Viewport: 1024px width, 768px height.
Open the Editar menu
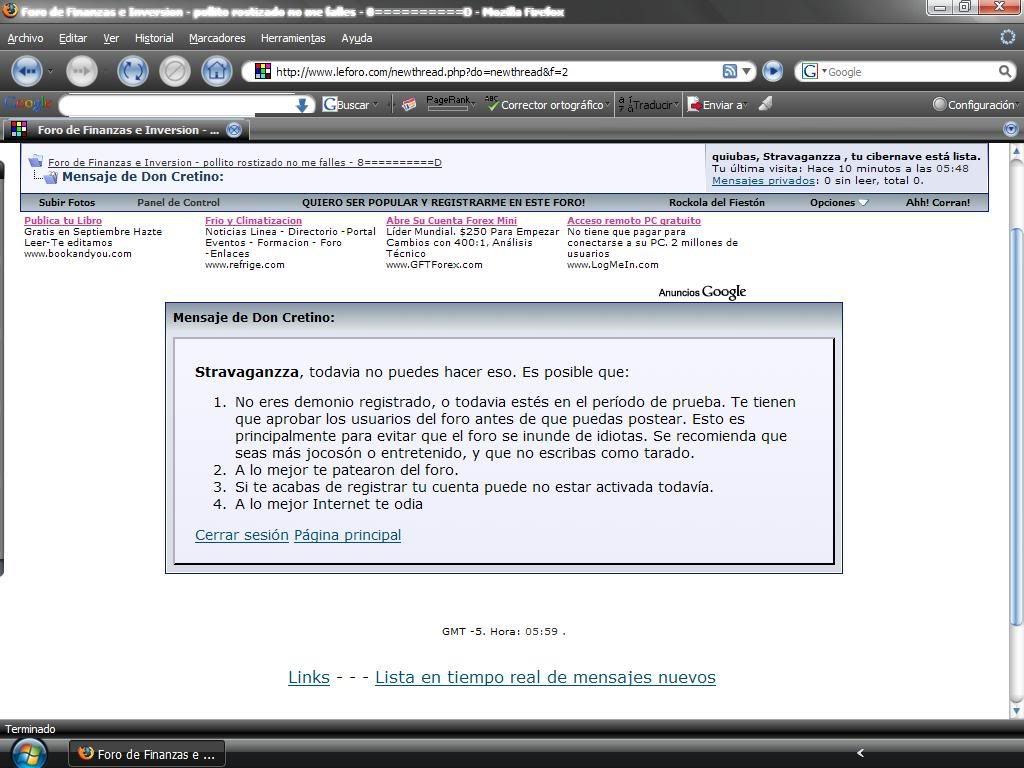73,38
